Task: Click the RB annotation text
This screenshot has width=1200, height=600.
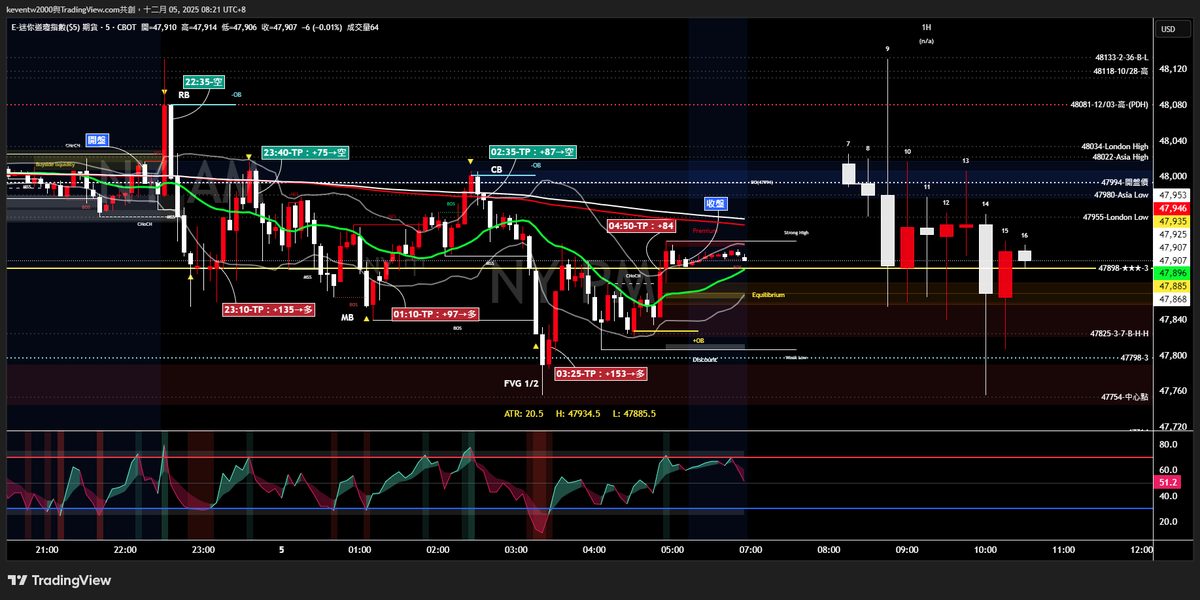Action: click(184, 95)
